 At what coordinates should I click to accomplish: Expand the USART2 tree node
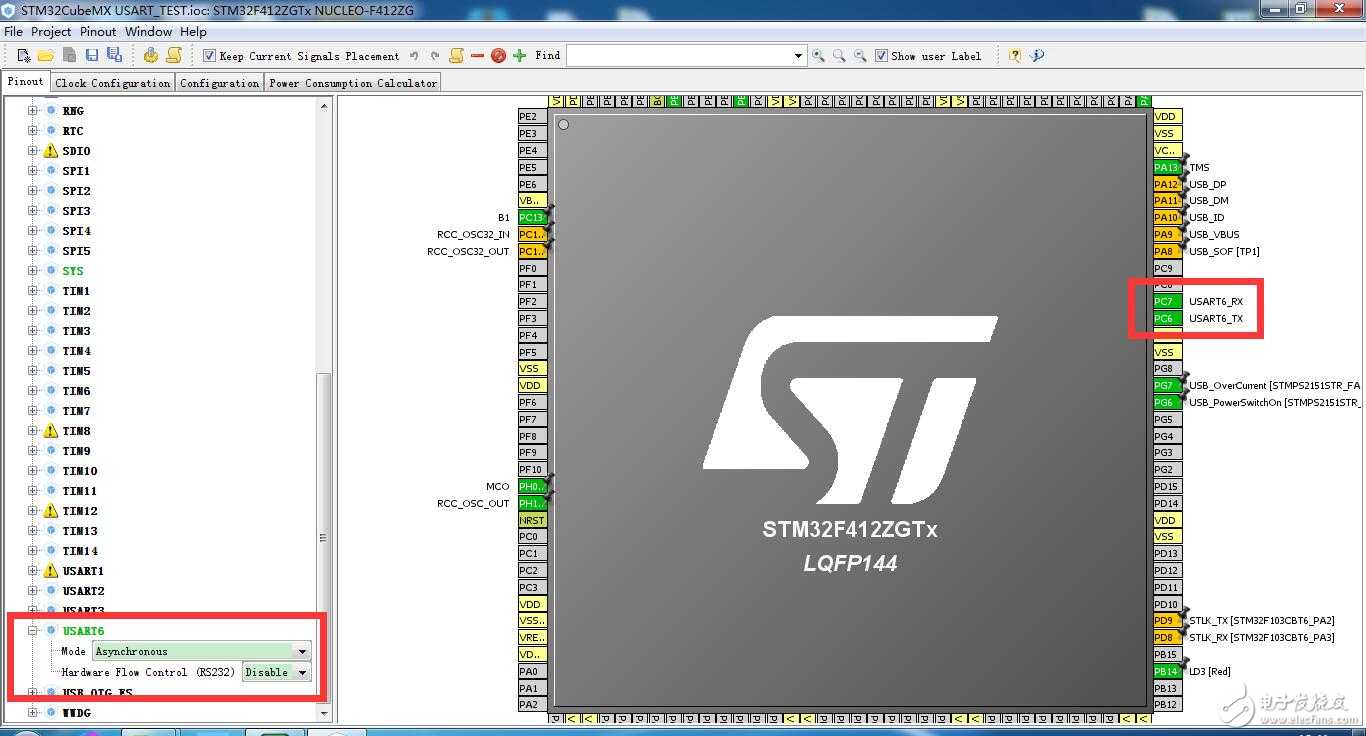click(32, 591)
